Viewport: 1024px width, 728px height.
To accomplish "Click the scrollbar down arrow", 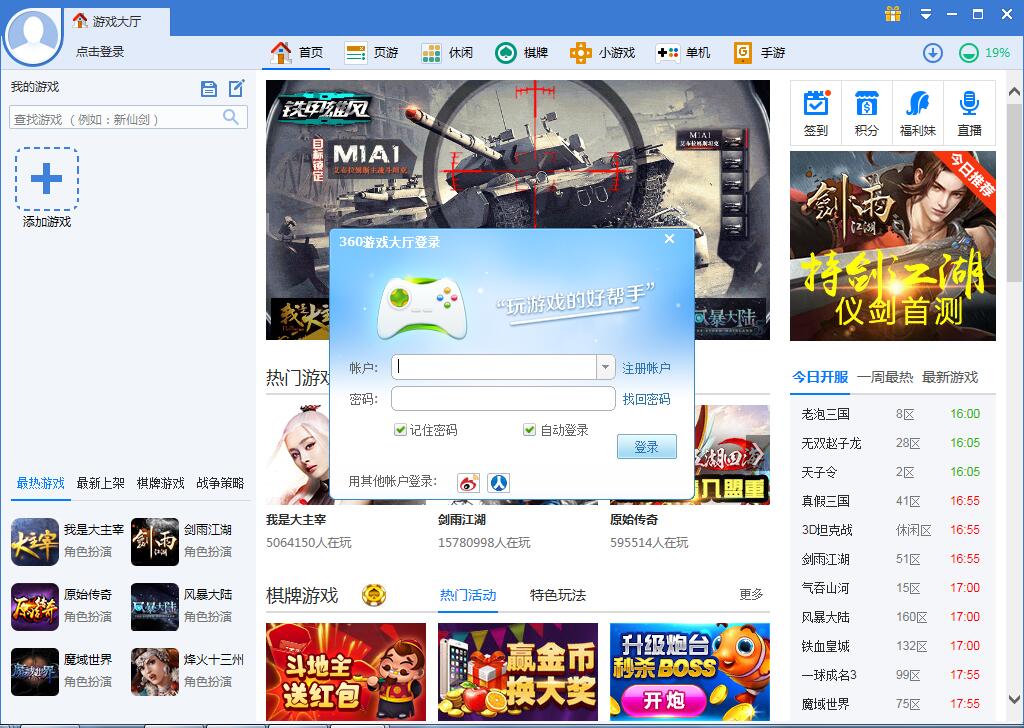I will coord(1014,698).
